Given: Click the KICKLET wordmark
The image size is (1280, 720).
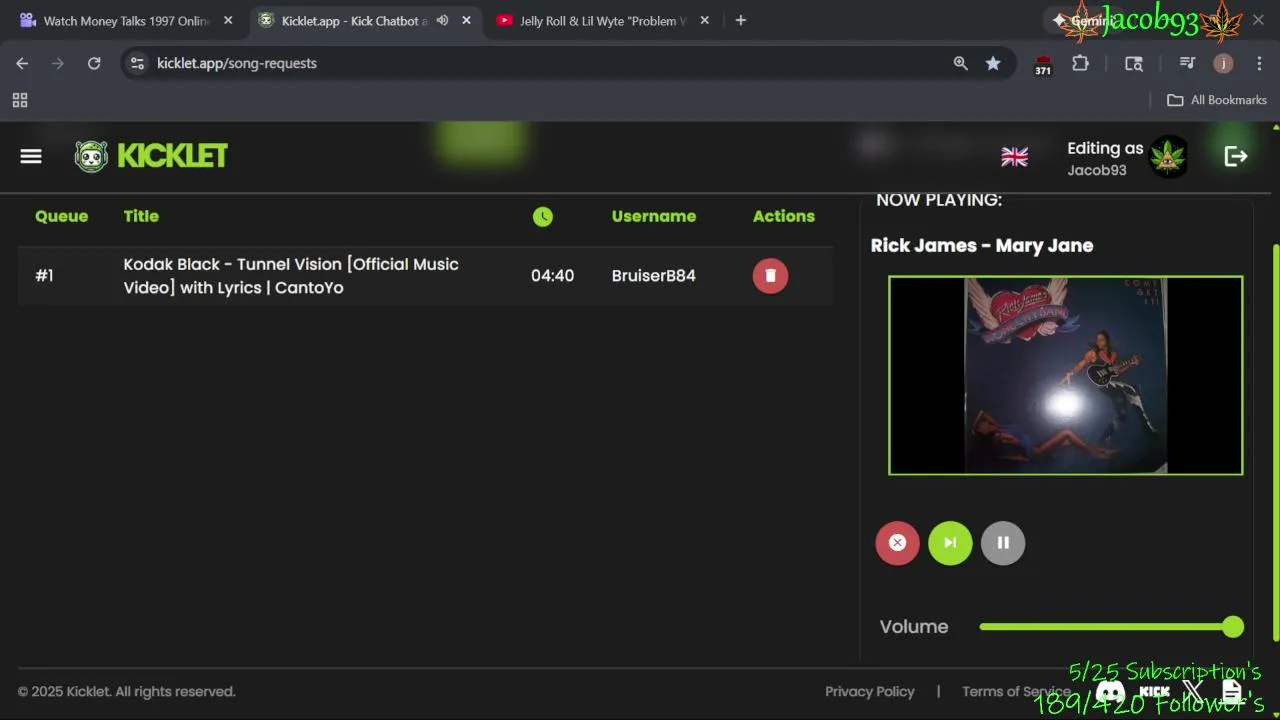Looking at the screenshot, I should tap(172, 156).
